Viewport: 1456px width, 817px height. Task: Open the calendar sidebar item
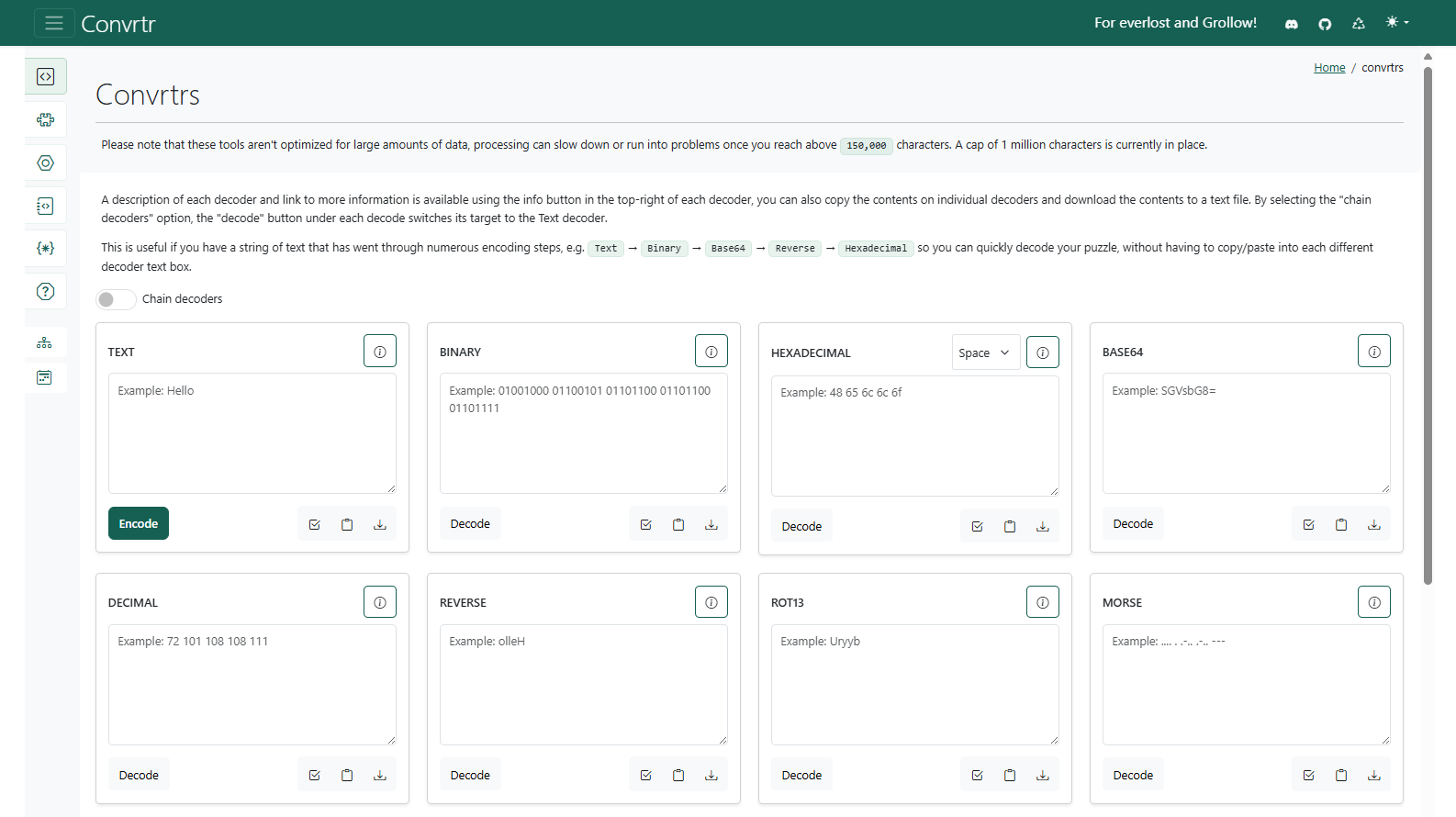(45, 377)
